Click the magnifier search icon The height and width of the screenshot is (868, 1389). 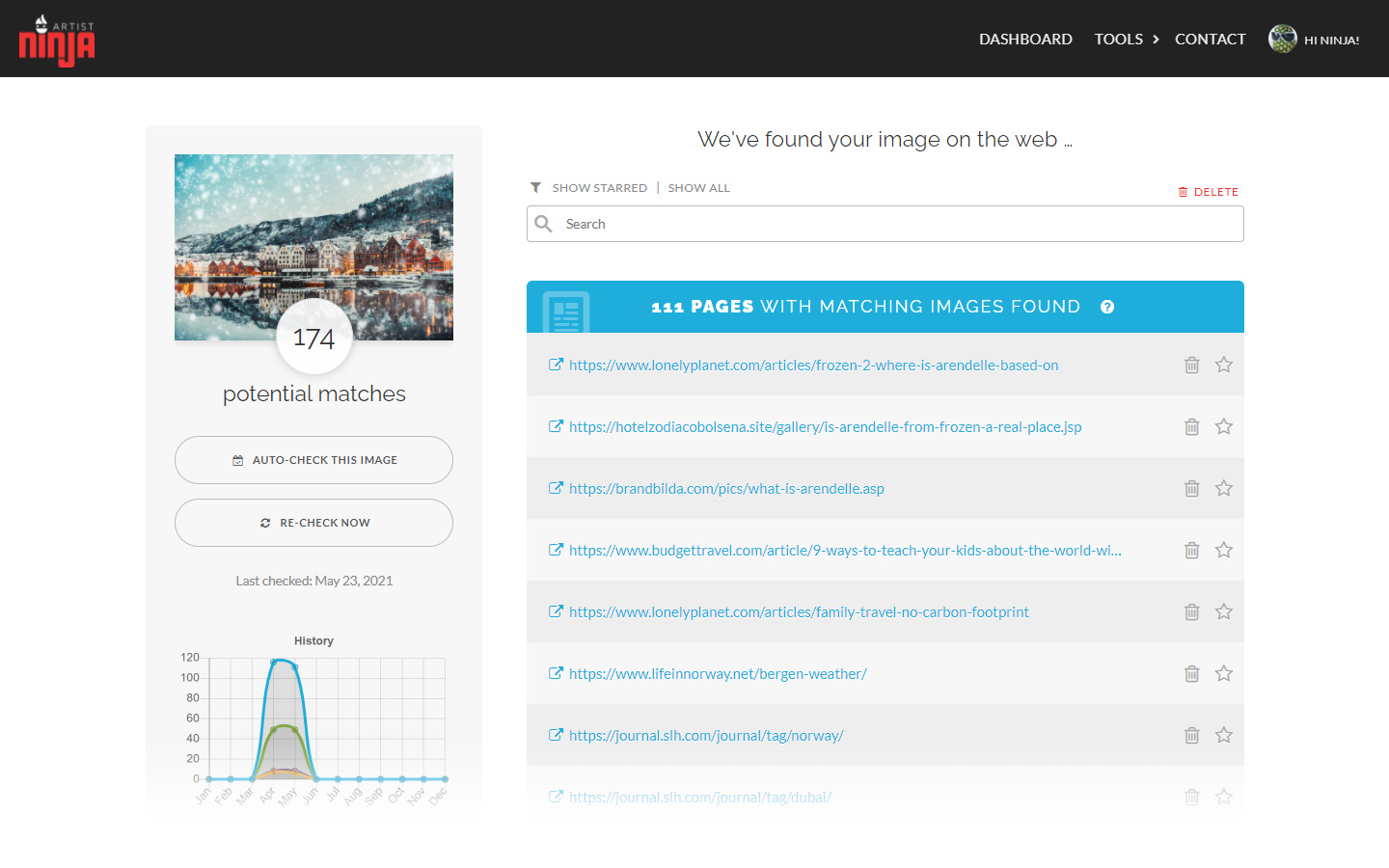coord(544,224)
